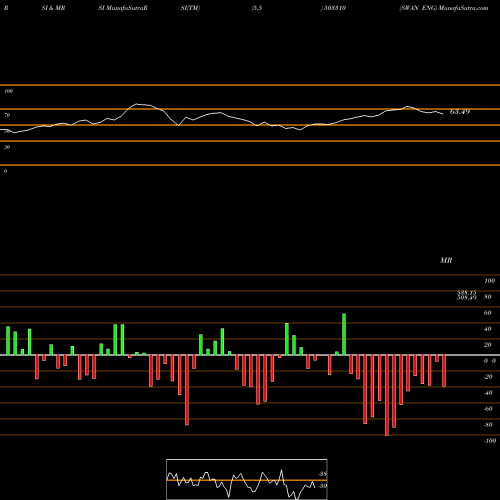Image resolution: width=500 pixels, height=500 pixels.
Task: Click the 'SI(TM)' header text
Action: click(x=190, y=8)
